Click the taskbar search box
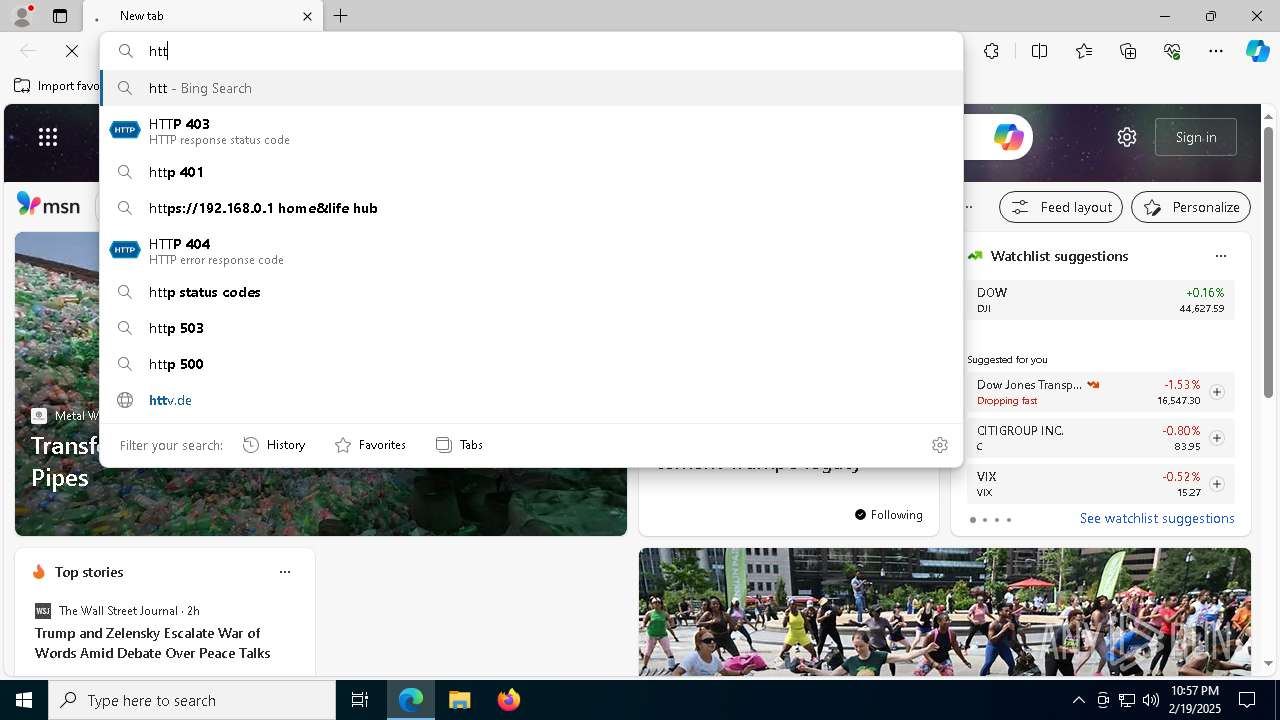Image resolution: width=1280 pixels, height=720 pixels. [x=192, y=700]
